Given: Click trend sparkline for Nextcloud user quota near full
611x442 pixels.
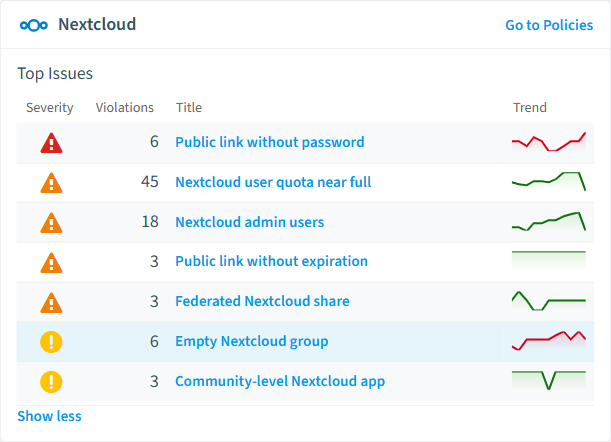Looking at the screenshot, I should tap(549, 182).
